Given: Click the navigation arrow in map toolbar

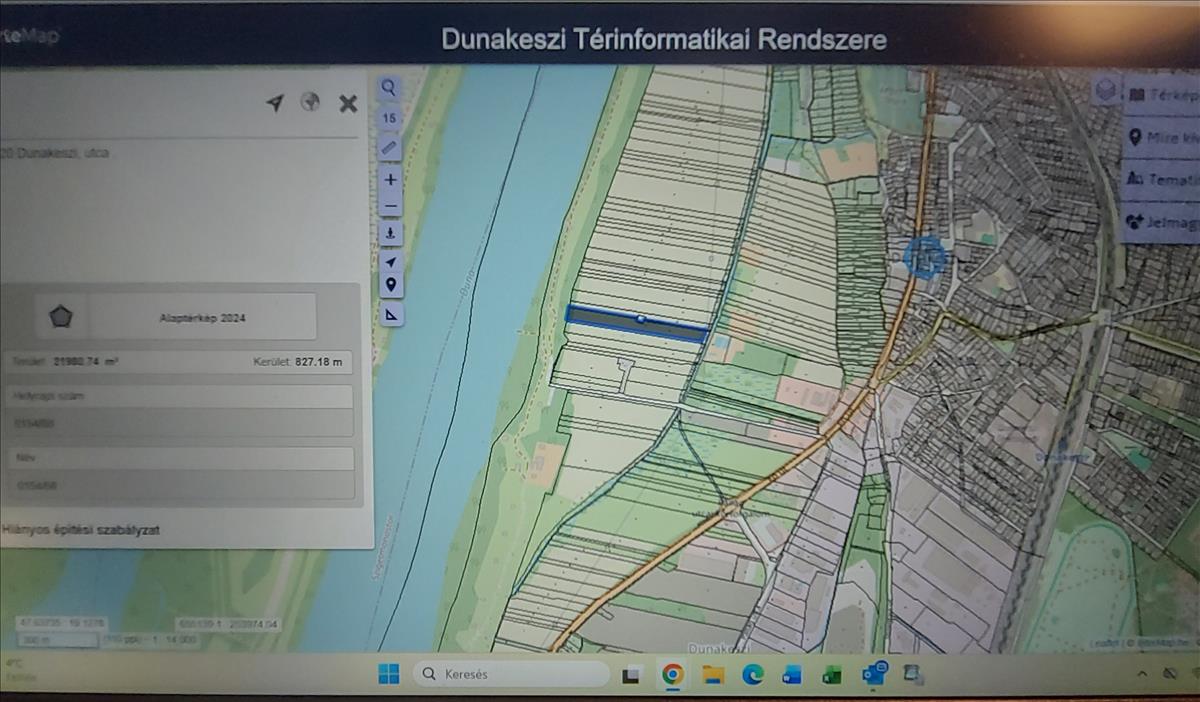Looking at the screenshot, I should tap(390, 261).
